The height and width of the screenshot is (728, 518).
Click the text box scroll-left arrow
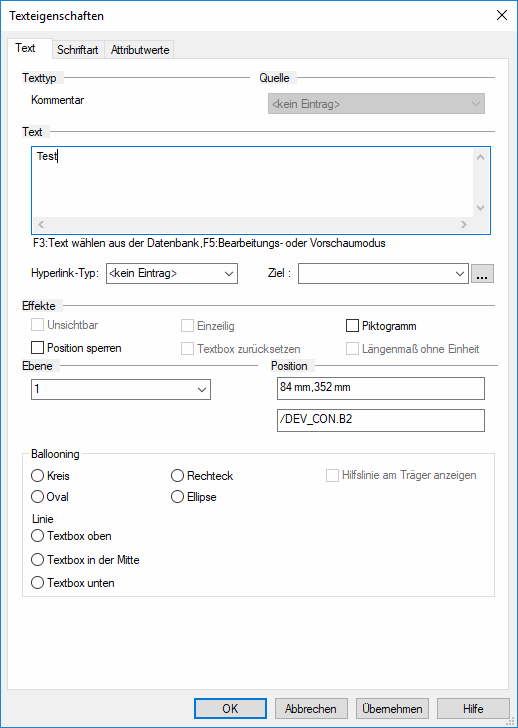point(41,225)
